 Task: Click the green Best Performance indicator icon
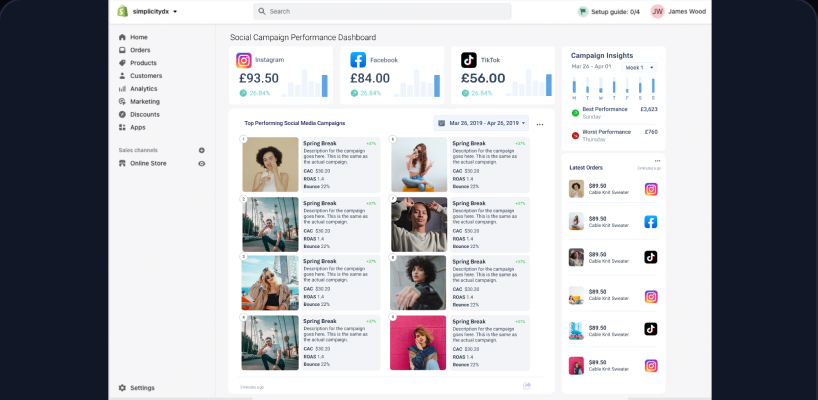tap(575, 113)
